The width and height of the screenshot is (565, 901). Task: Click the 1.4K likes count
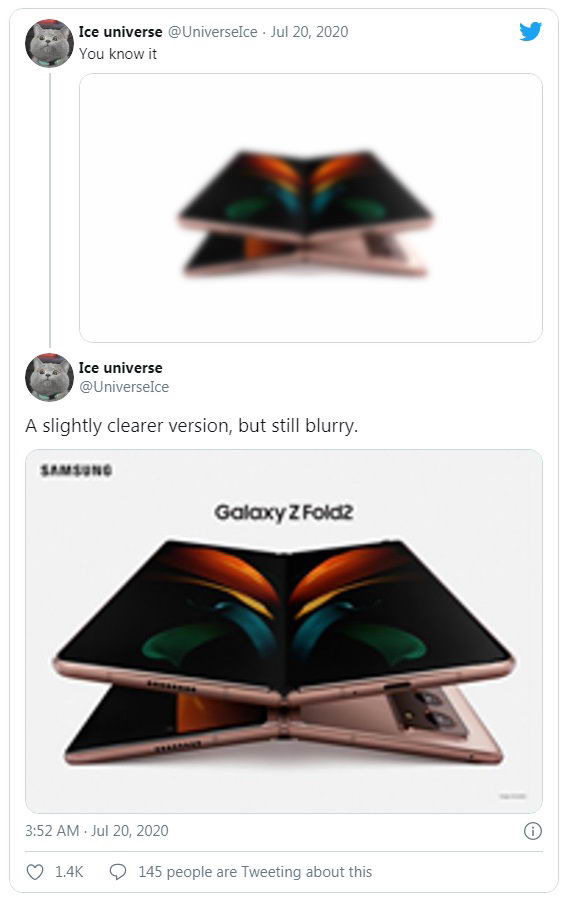coord(69,872)
